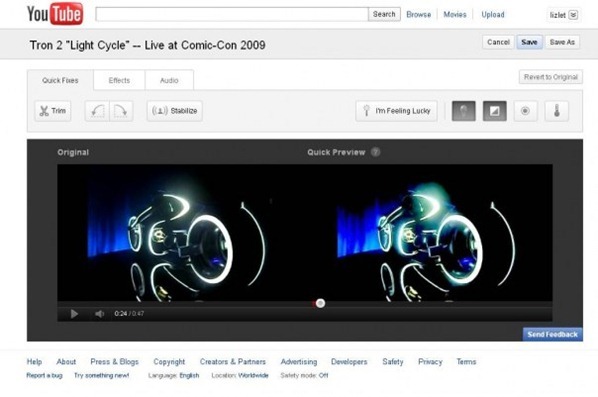Click the YouTube search input field
Viewport: 598px width, 397px height.
232,14
